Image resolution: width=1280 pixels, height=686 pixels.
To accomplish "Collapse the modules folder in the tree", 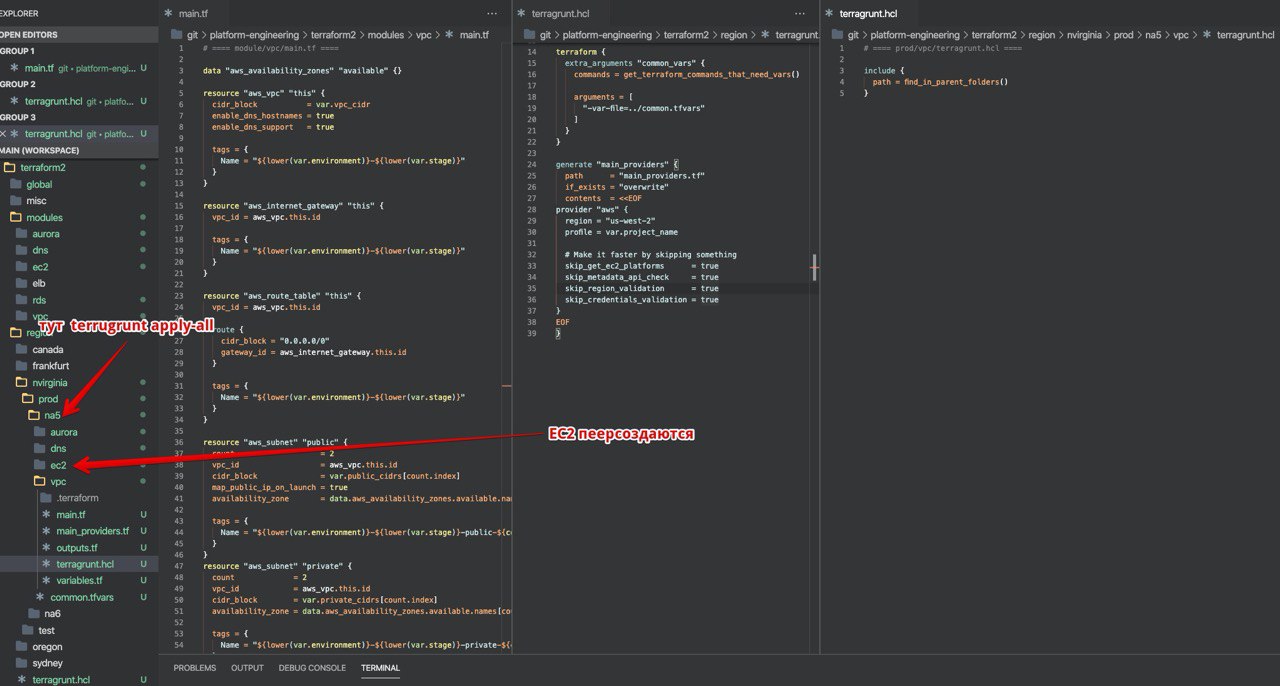I will coord(45,217).
